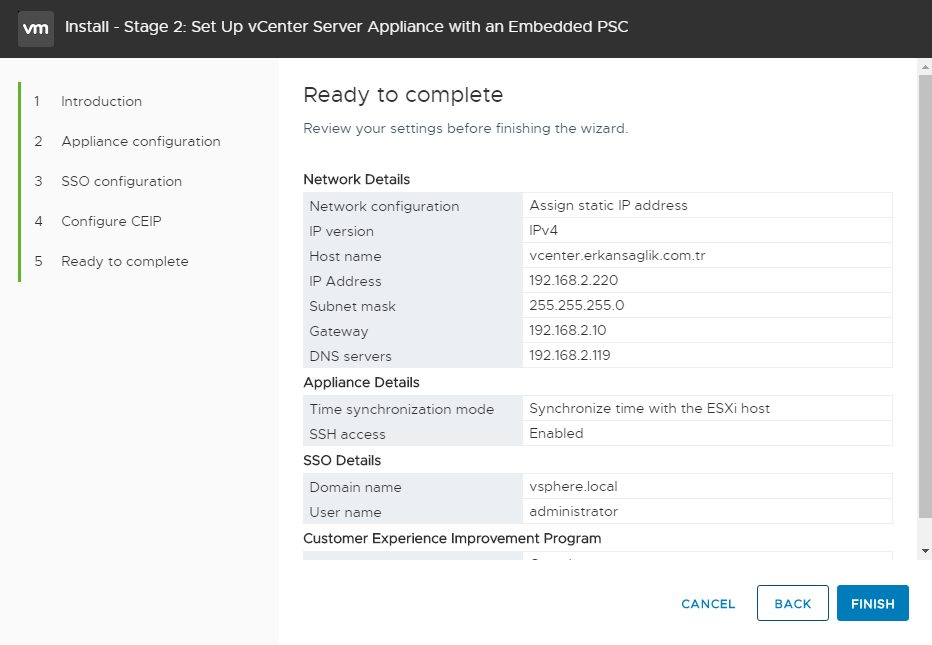
Task: Click SSH access Enabled value
Action: [556, 433]
